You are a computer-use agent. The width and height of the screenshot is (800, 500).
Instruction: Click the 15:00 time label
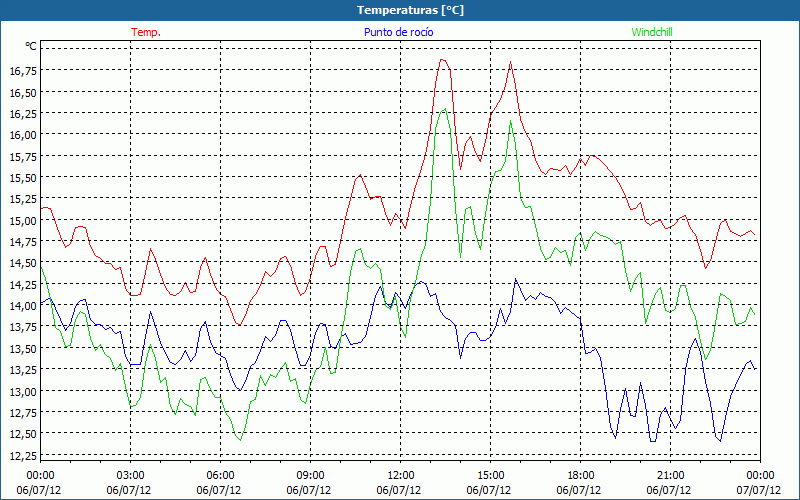(x=490, y=476)
